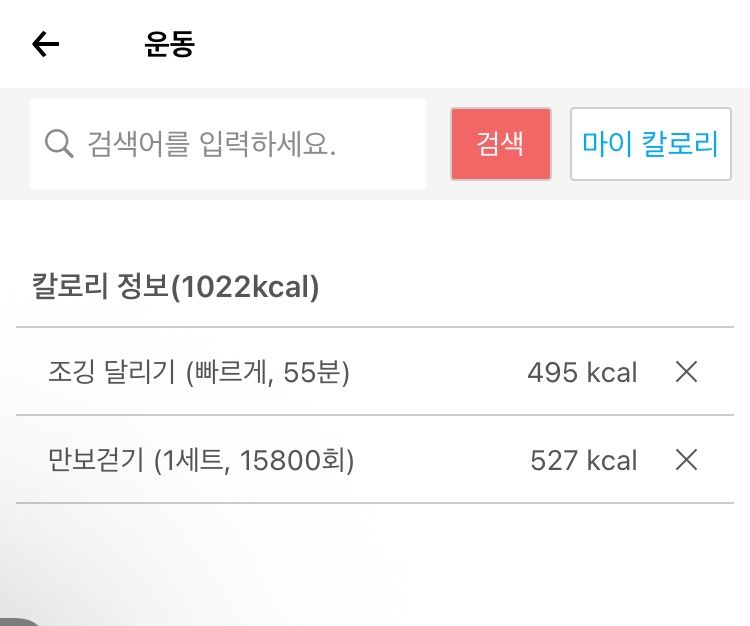Select the 운동 page title

170,44
